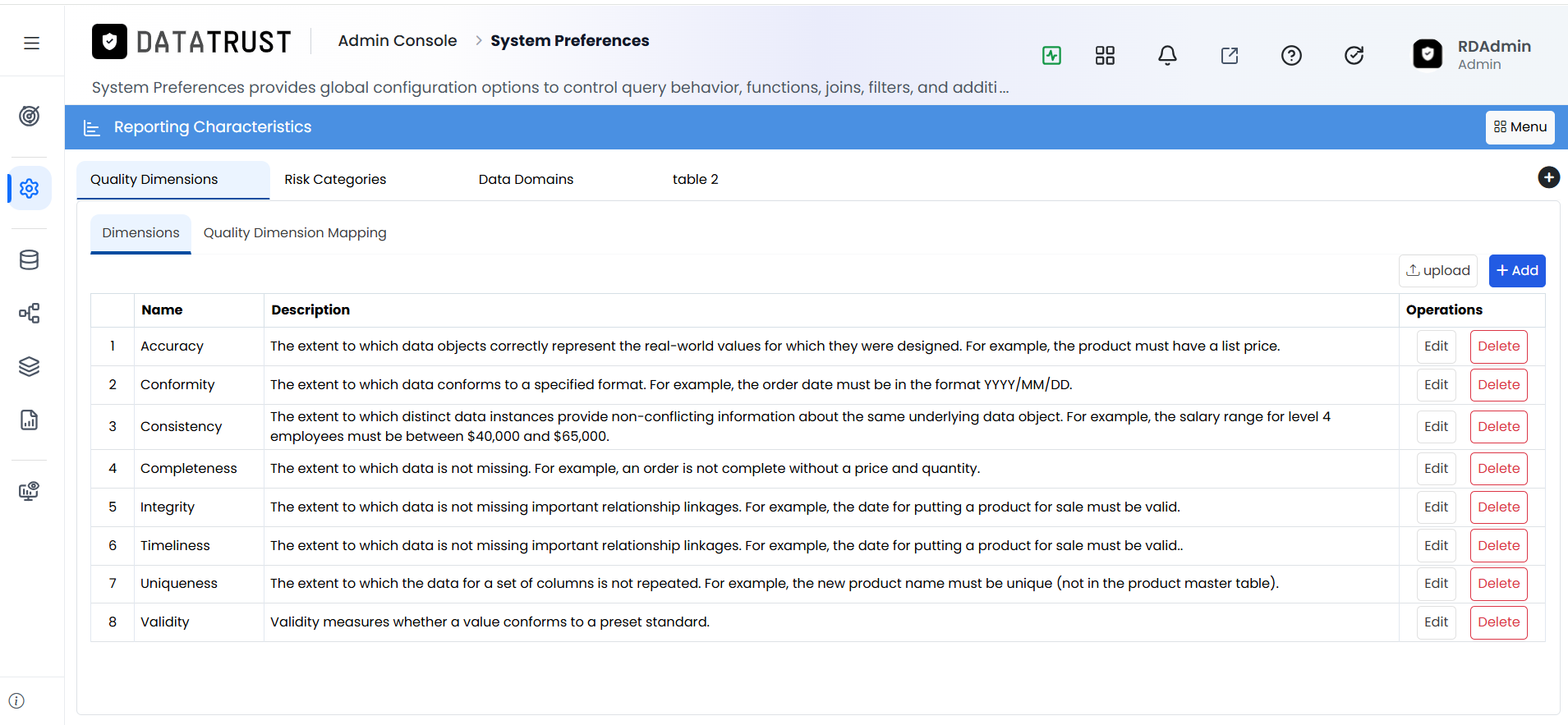Select the settings gear in sidebar
Screen dimensions: 1568x725
(x=30, y=189)
